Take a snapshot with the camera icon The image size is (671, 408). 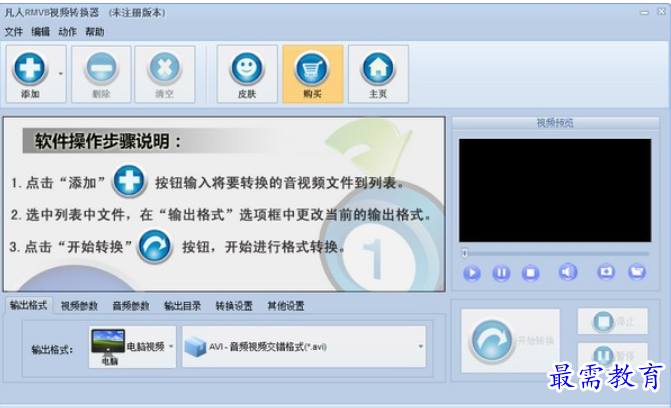pos(606,272)
